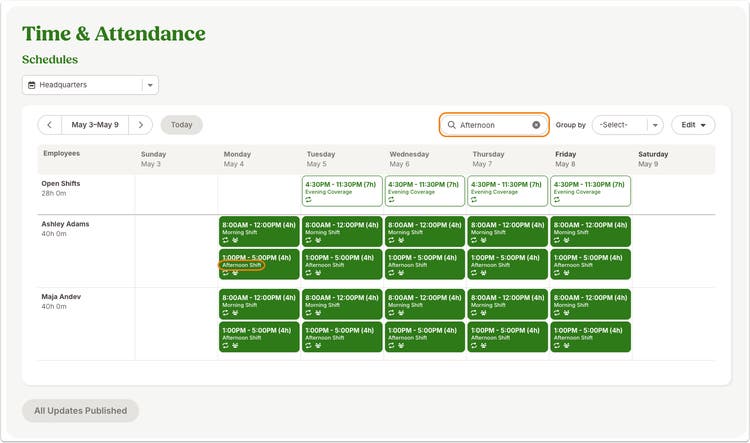The image size is (750, 443).
Task: Open Ashley Adams Friday Afternoon Shift
Action: click(x=590, y=264)
